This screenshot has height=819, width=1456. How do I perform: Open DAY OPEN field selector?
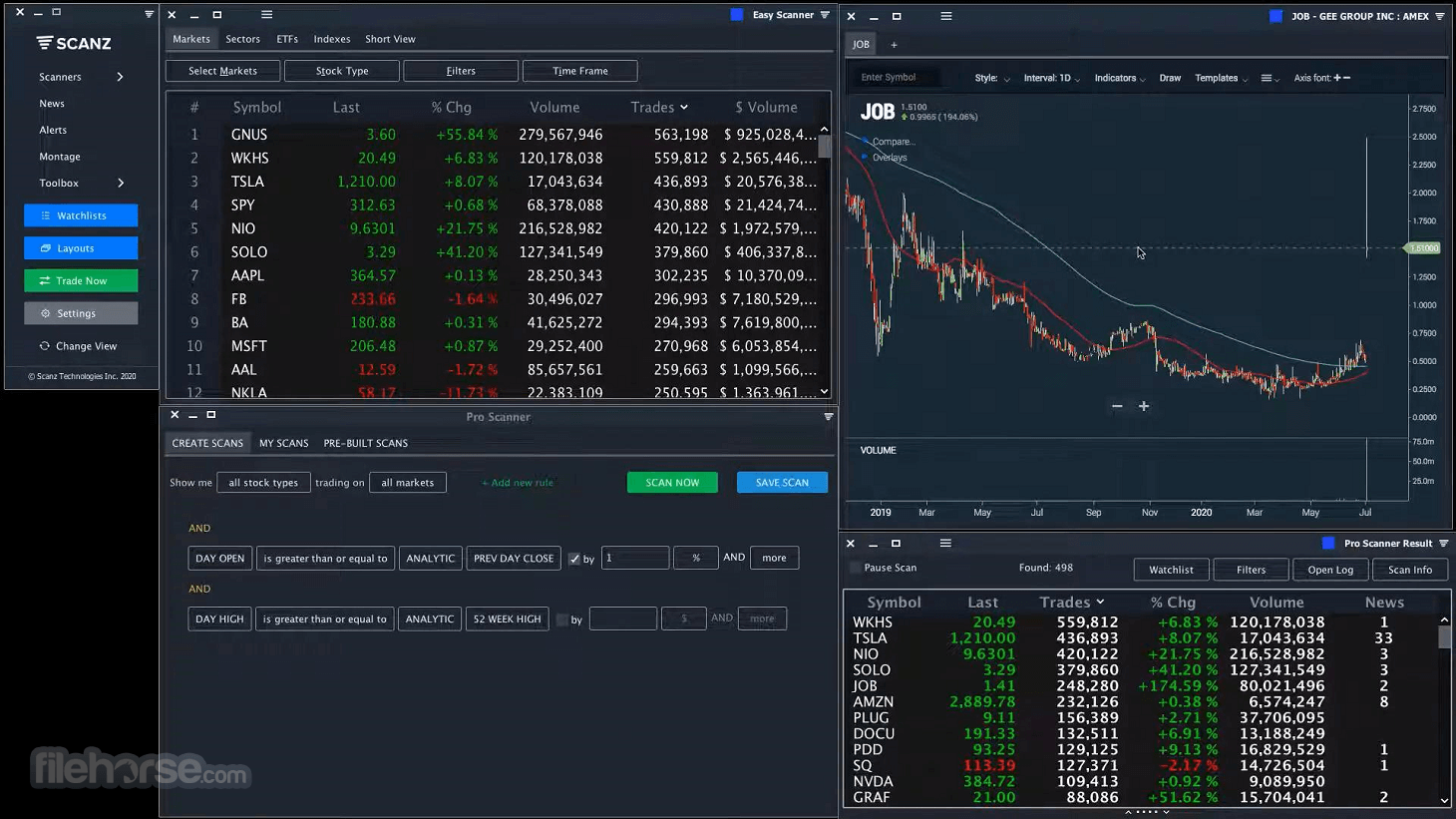tap(219, 559)
